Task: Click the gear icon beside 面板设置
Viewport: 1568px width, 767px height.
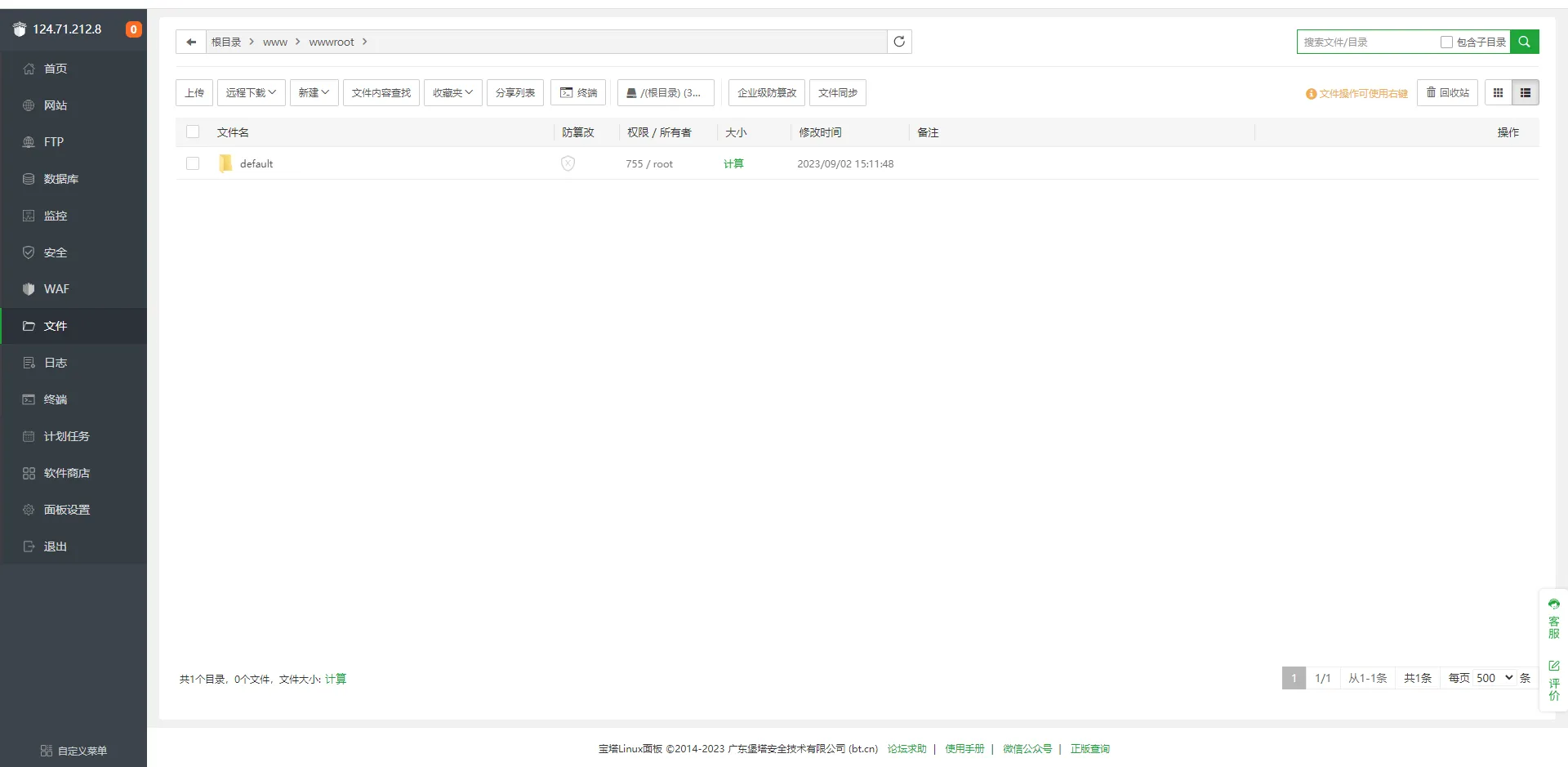Action: (x=29, y=510)
